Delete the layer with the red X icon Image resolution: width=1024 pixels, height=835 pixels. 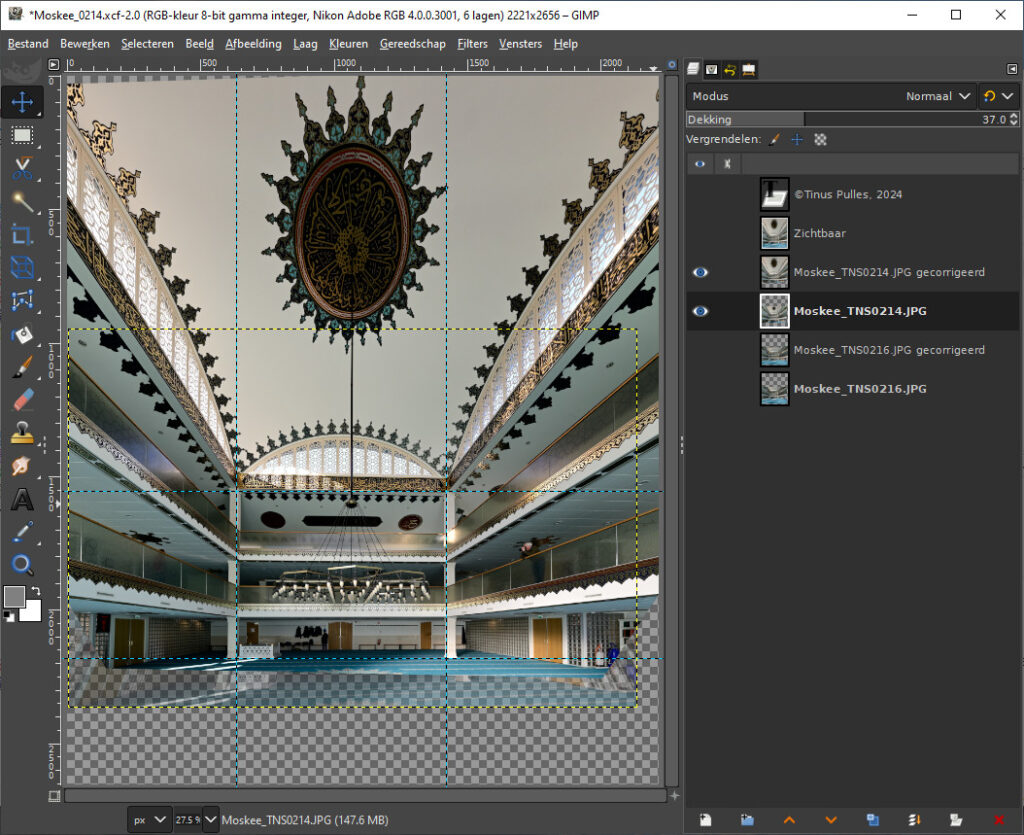coord(999,819)
